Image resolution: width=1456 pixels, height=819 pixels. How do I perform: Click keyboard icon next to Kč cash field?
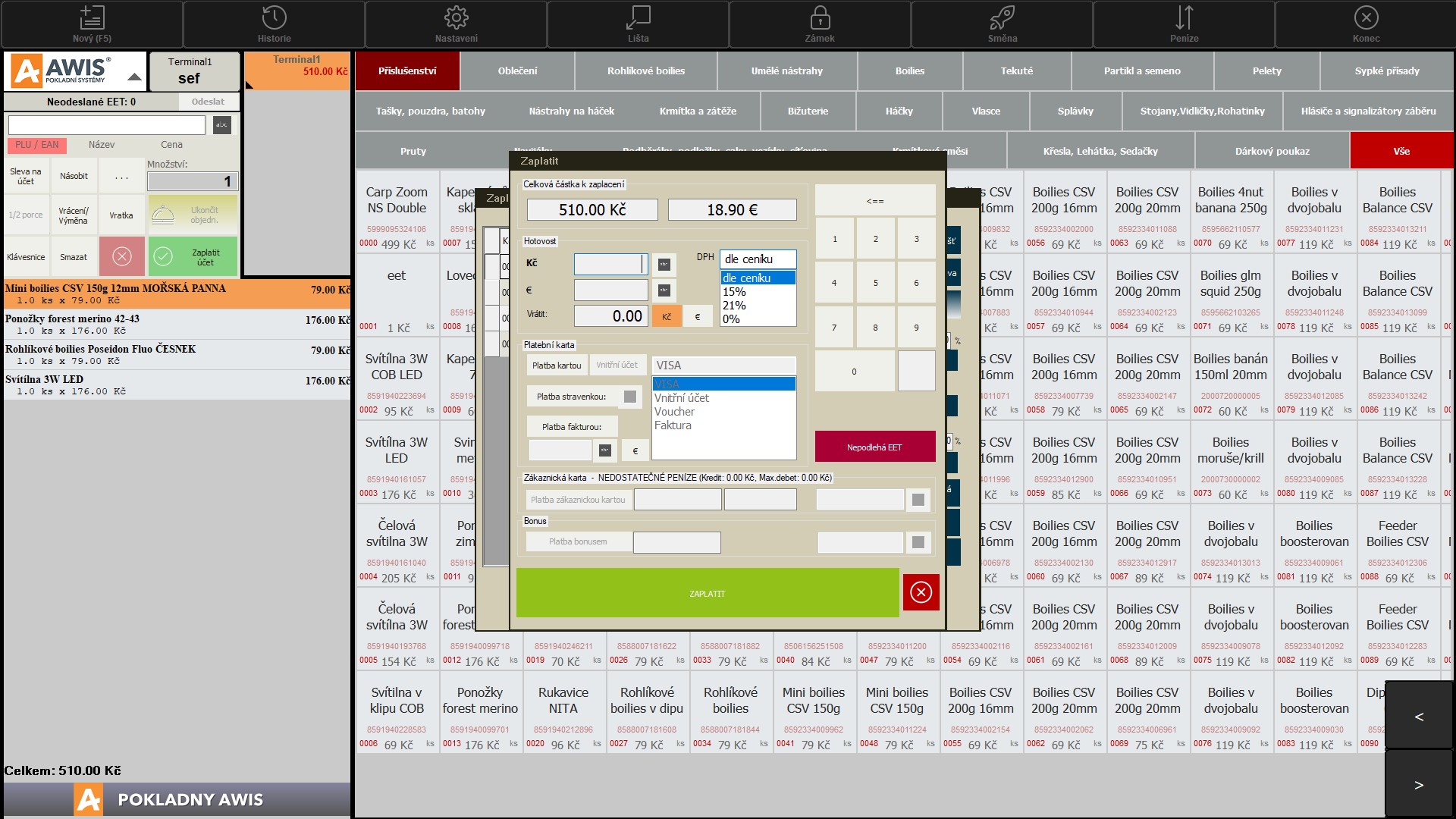tap(664, 264)
